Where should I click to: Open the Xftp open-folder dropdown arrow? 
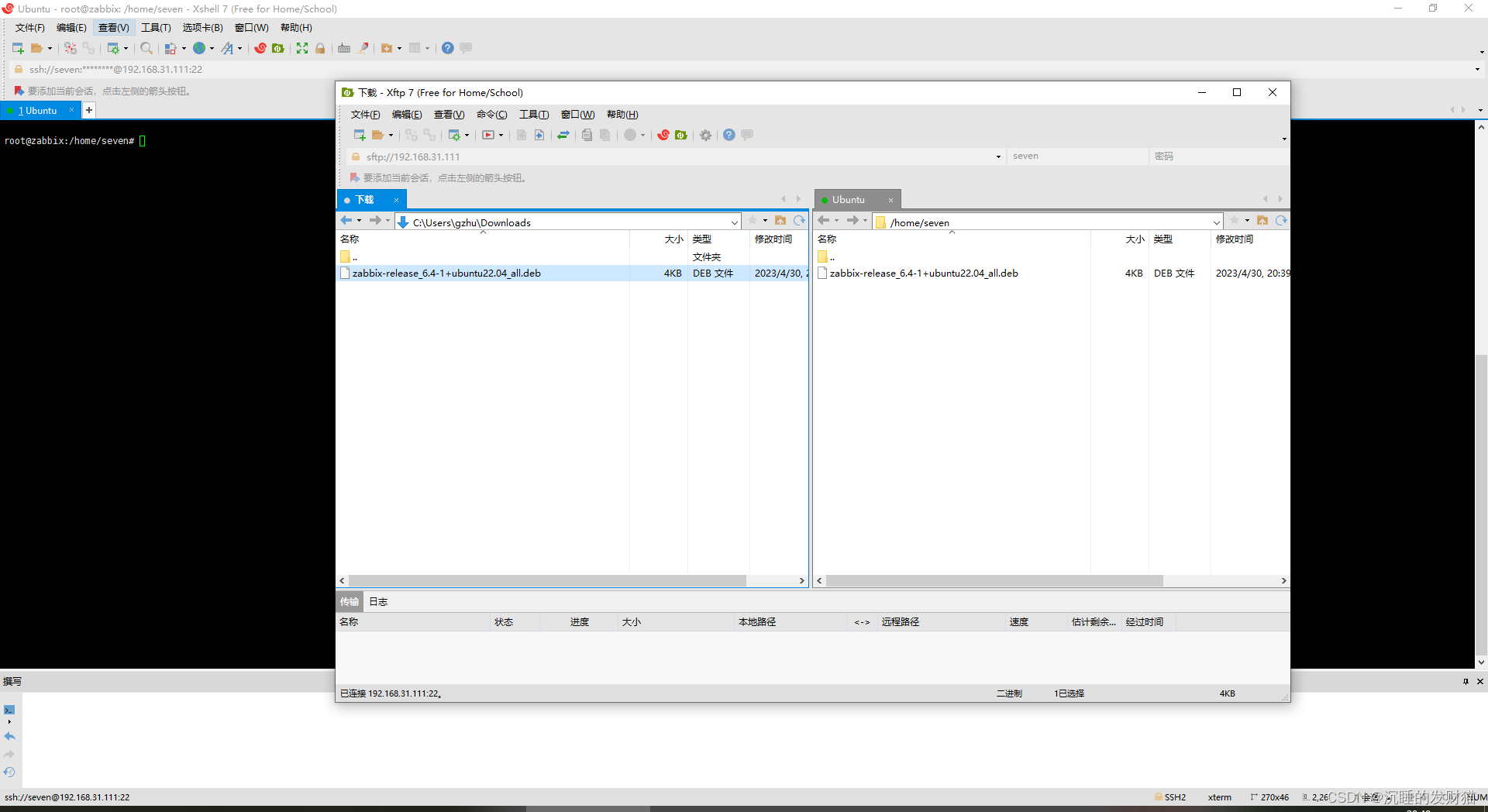(x=391, y=135)
